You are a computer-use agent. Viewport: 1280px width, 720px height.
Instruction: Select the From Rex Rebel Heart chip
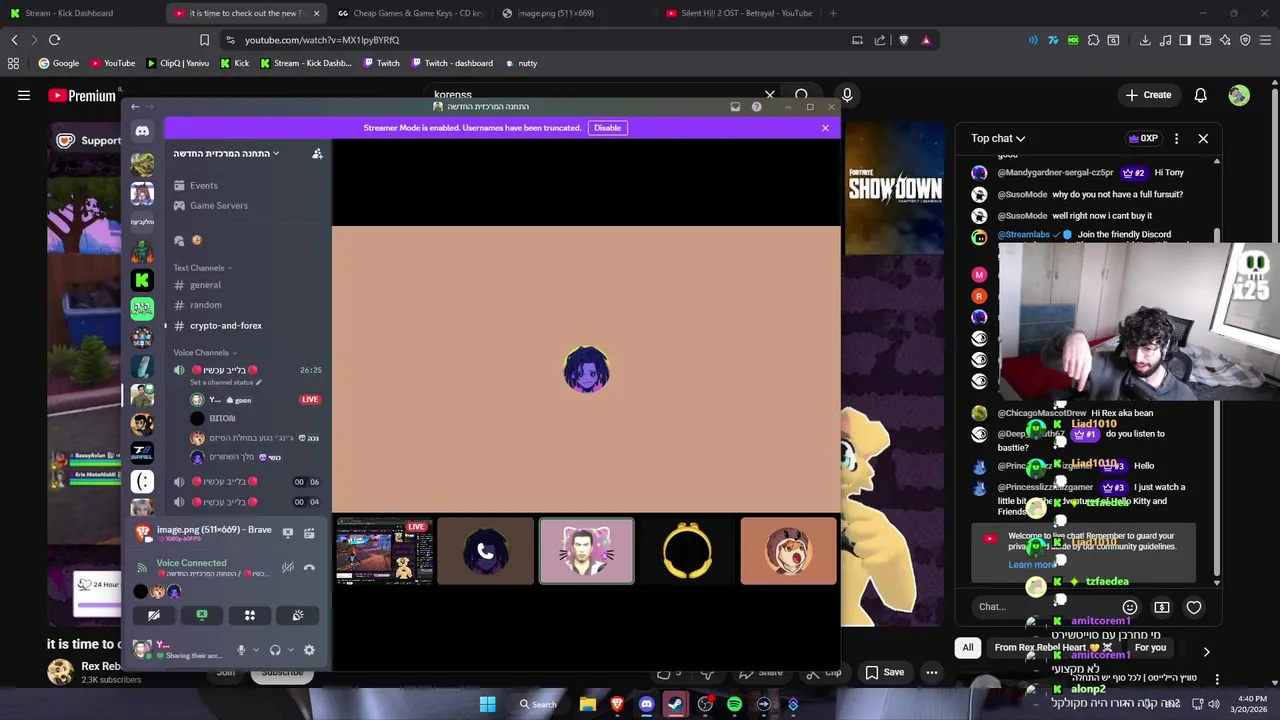[1053, 648]
